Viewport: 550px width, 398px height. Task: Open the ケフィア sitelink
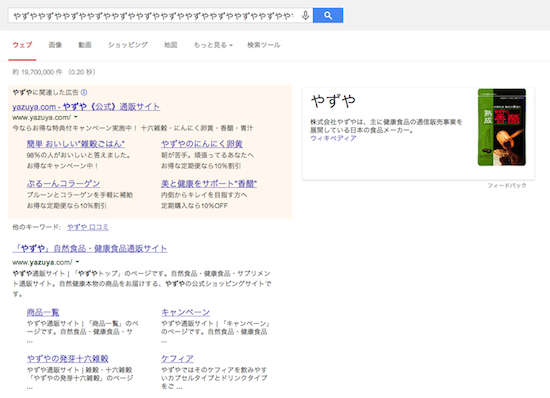pos(177,359)
